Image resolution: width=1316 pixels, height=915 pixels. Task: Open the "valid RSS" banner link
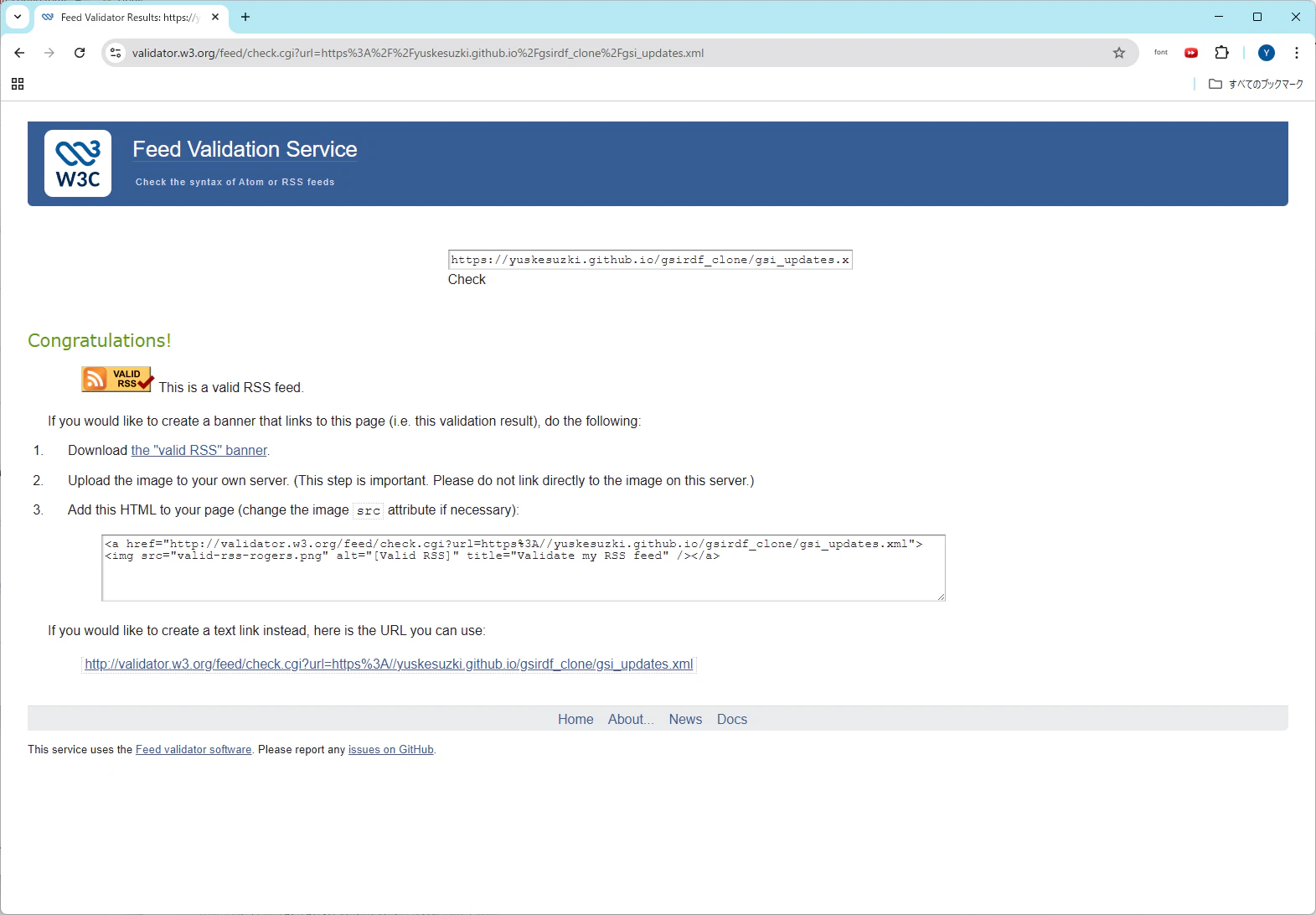tap(199, 450)
